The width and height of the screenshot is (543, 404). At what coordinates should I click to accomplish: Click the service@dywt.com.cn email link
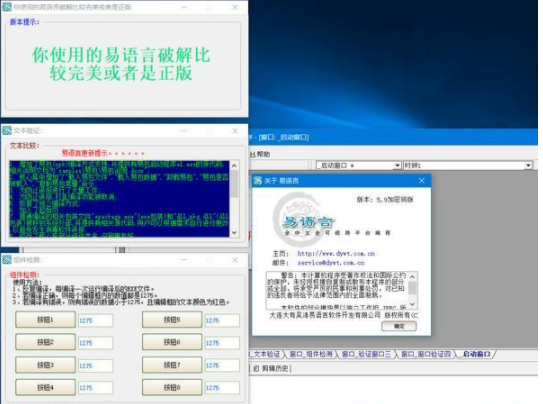click(331, 263)
